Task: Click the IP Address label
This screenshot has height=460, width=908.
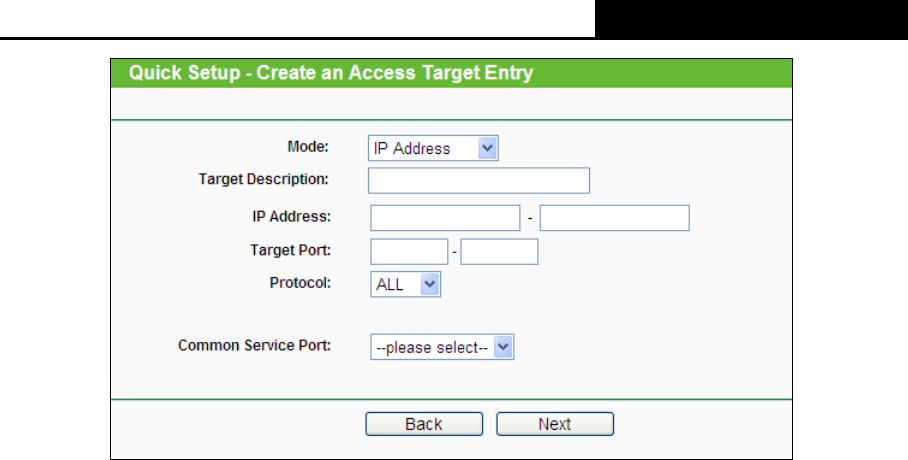Action: tap(292, 216)
